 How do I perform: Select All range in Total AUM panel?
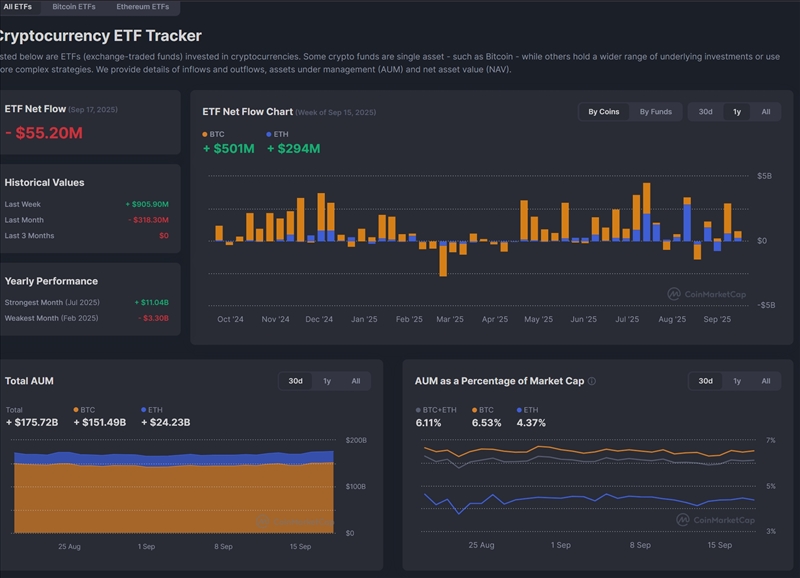click(x=355, y=381)
